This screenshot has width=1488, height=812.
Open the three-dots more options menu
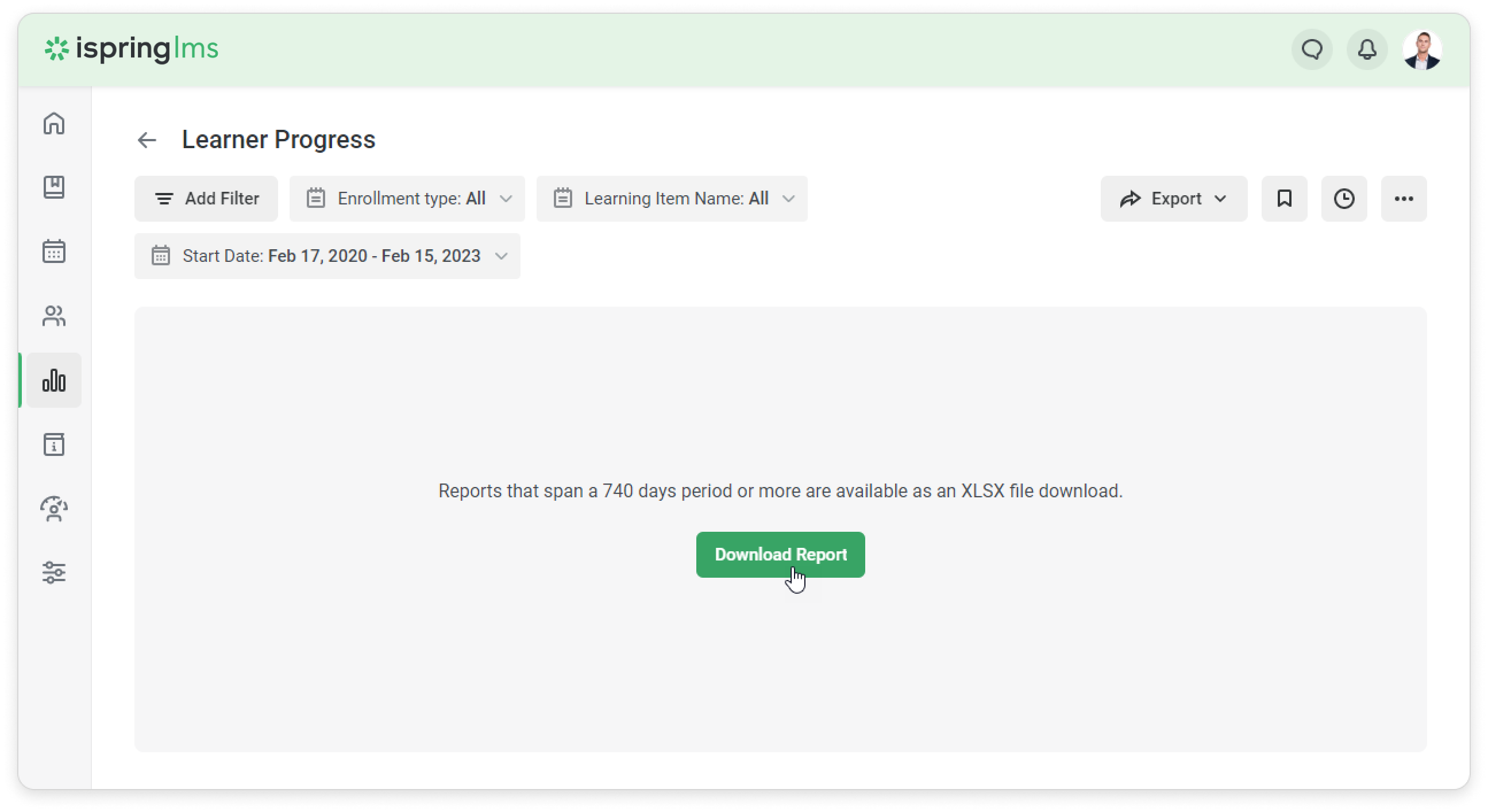[x=1403, y=199]
